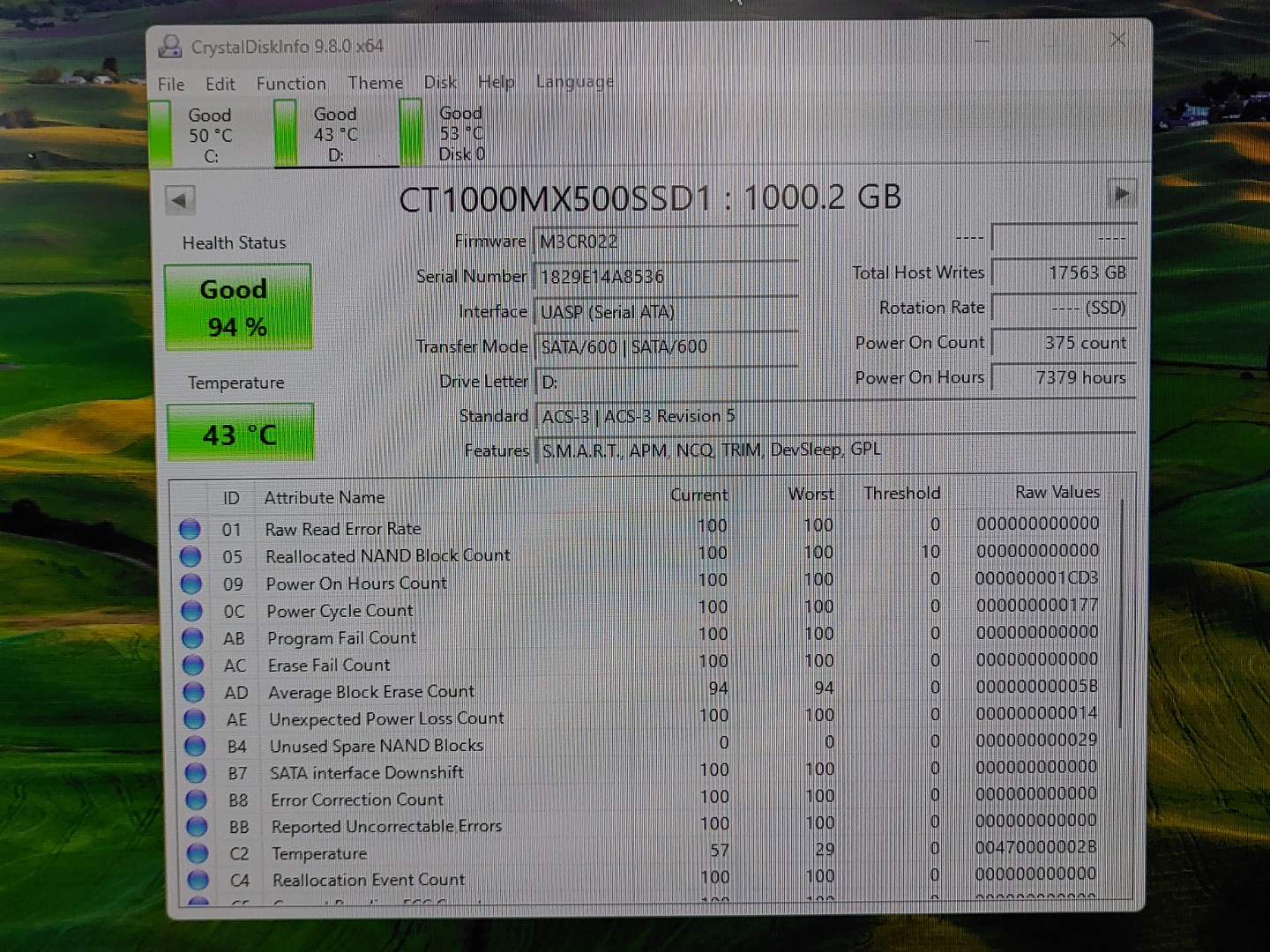1270x952 pixels.
Task: Go to next disk with right arrow
Action: (1122, 194)
